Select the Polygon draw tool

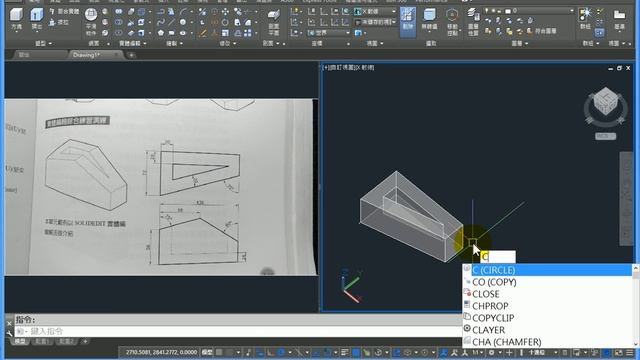coord(161,33)
